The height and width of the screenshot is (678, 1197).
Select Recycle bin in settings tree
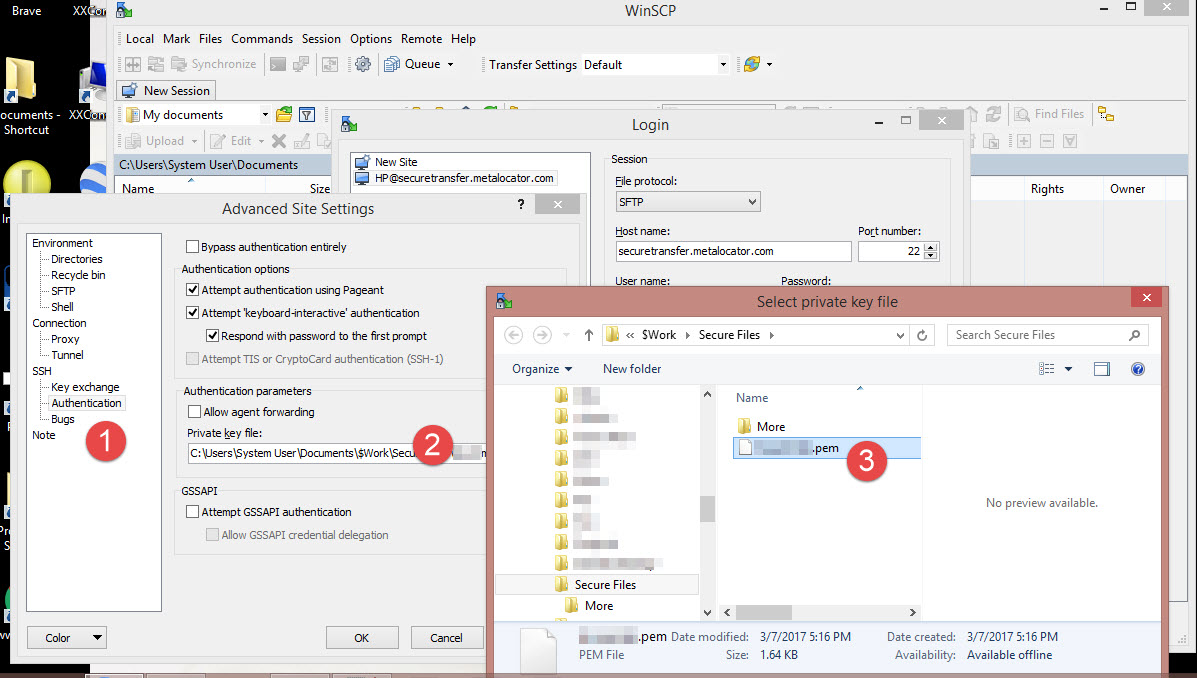78,275
